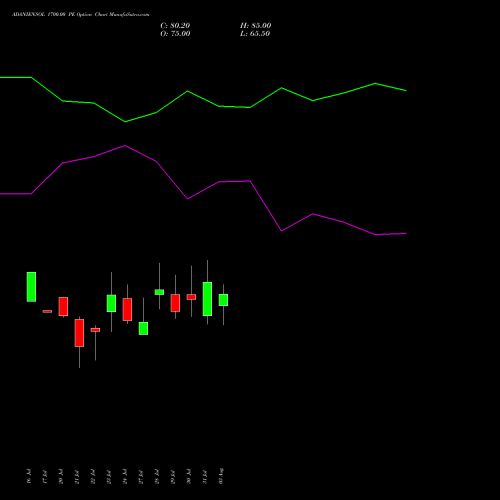Viewport: 500px width, 500px height.
Task: Click the low value 'L: 65.50'
Action: point(255,34)
